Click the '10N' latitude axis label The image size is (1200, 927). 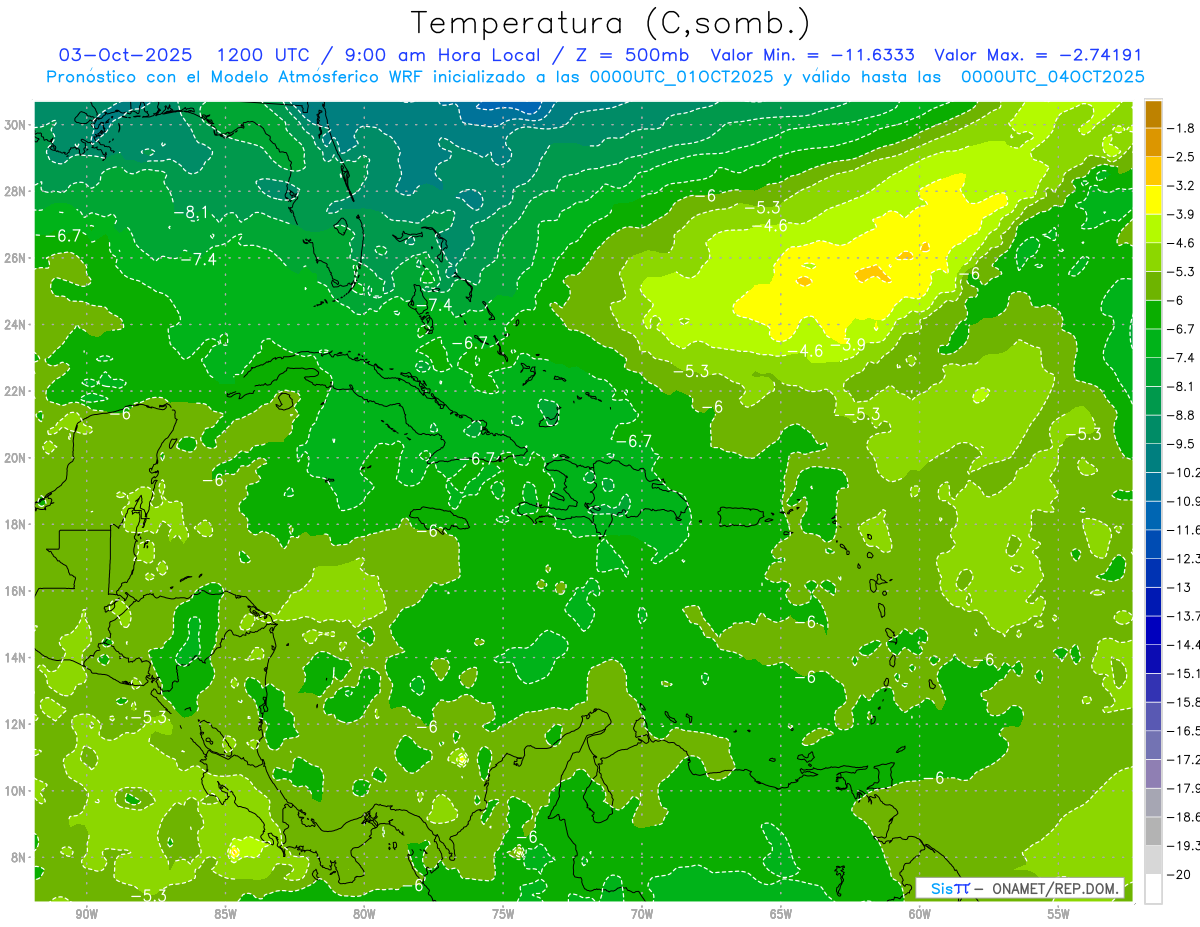click(x=15, y=791)
